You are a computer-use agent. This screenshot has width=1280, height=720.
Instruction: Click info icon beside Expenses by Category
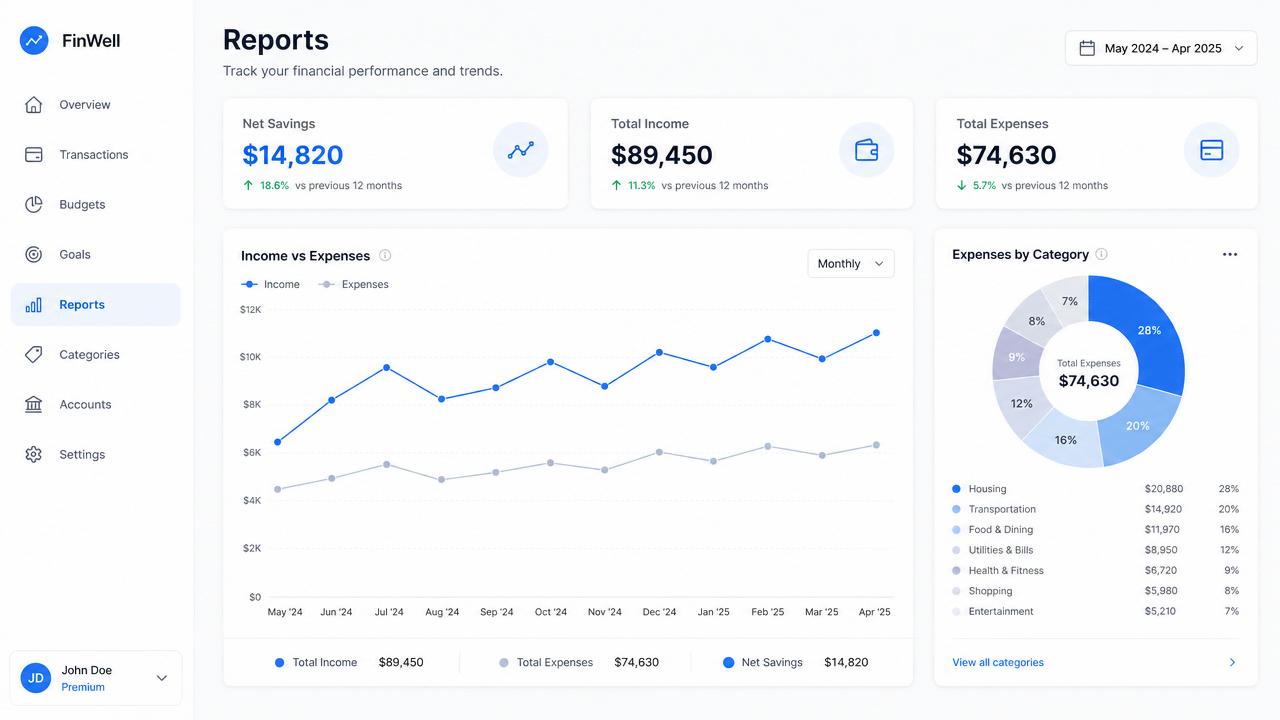1102,254
